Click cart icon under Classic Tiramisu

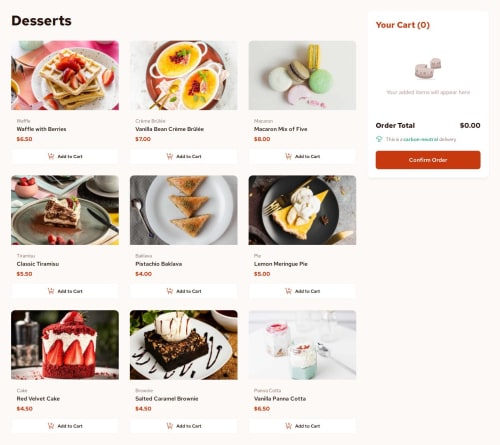point(51,291)
